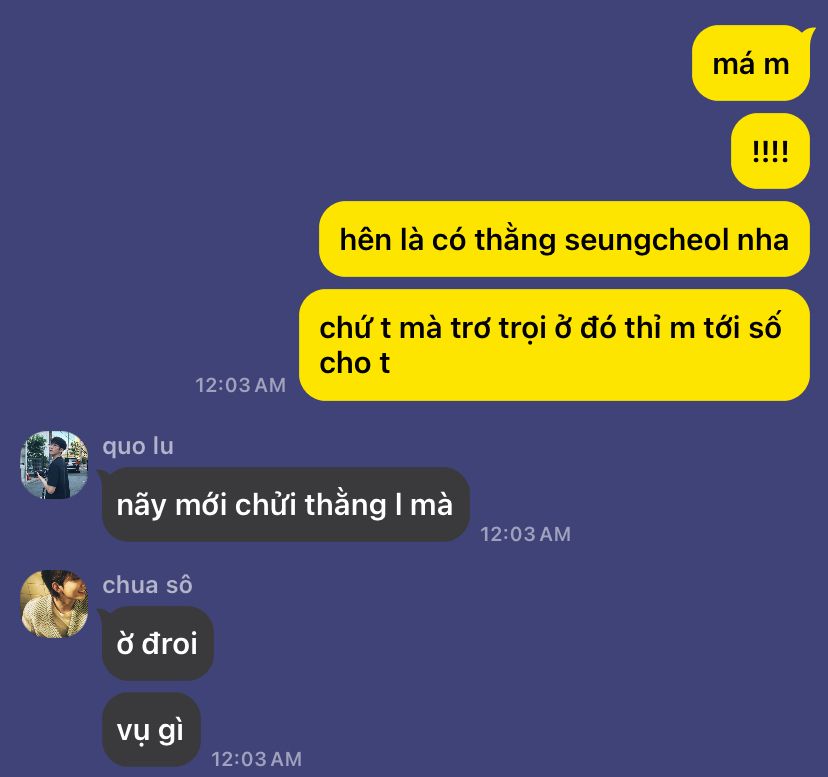Viewport: 828px width, 777px height.
Task: Tap the words 'cho t' in long message
Action: tap(354, 363)
